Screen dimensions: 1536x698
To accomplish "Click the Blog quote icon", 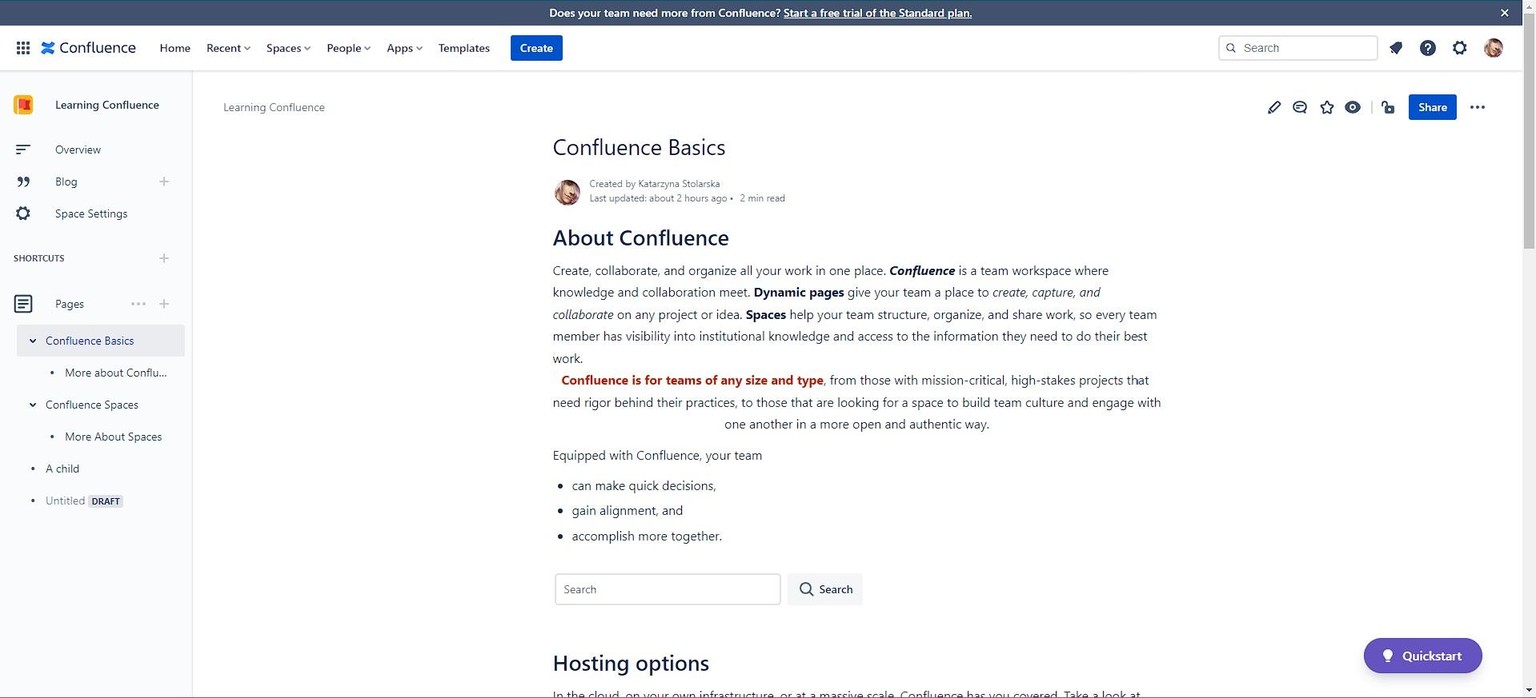I will pyautogui.click(x=23, y=182).
